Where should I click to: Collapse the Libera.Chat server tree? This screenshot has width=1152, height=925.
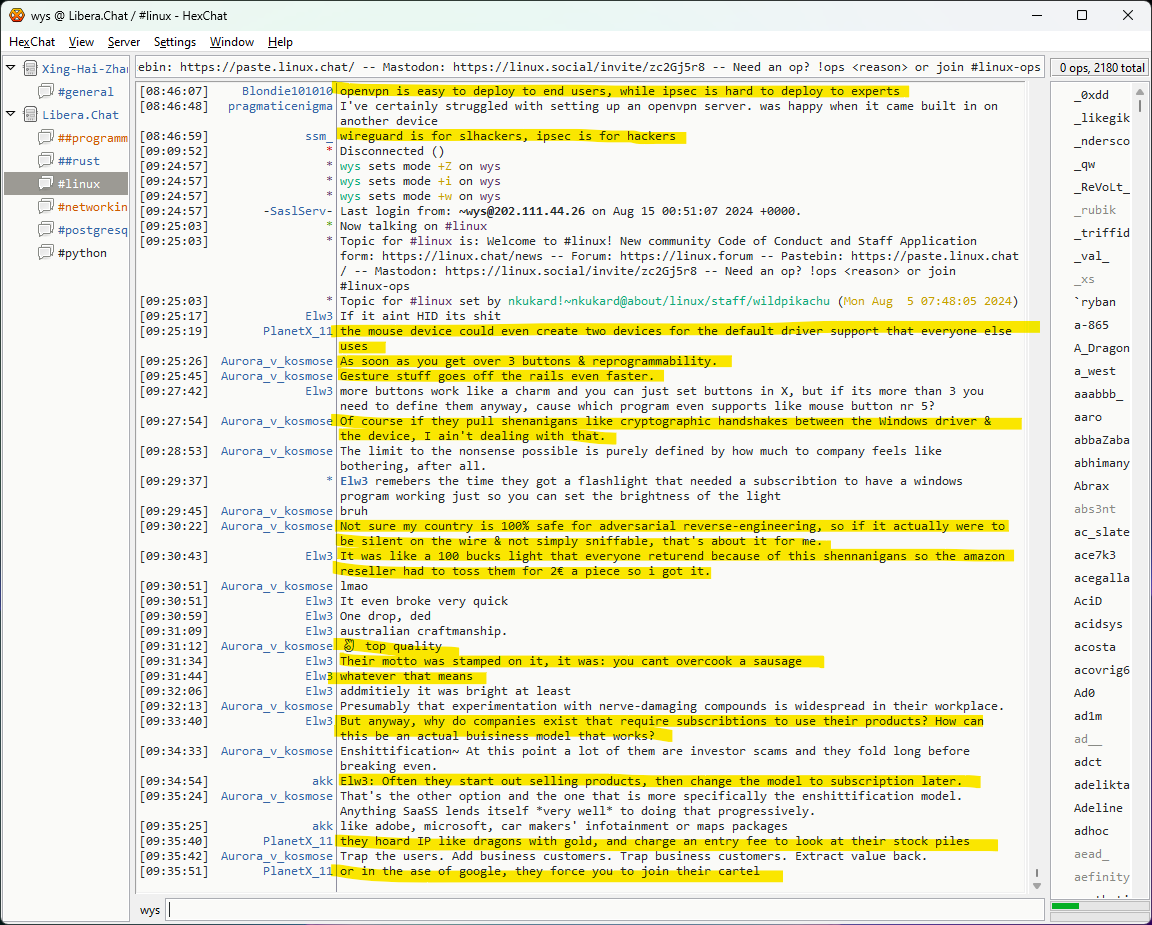pyautogui.click(x=12, y=114)
